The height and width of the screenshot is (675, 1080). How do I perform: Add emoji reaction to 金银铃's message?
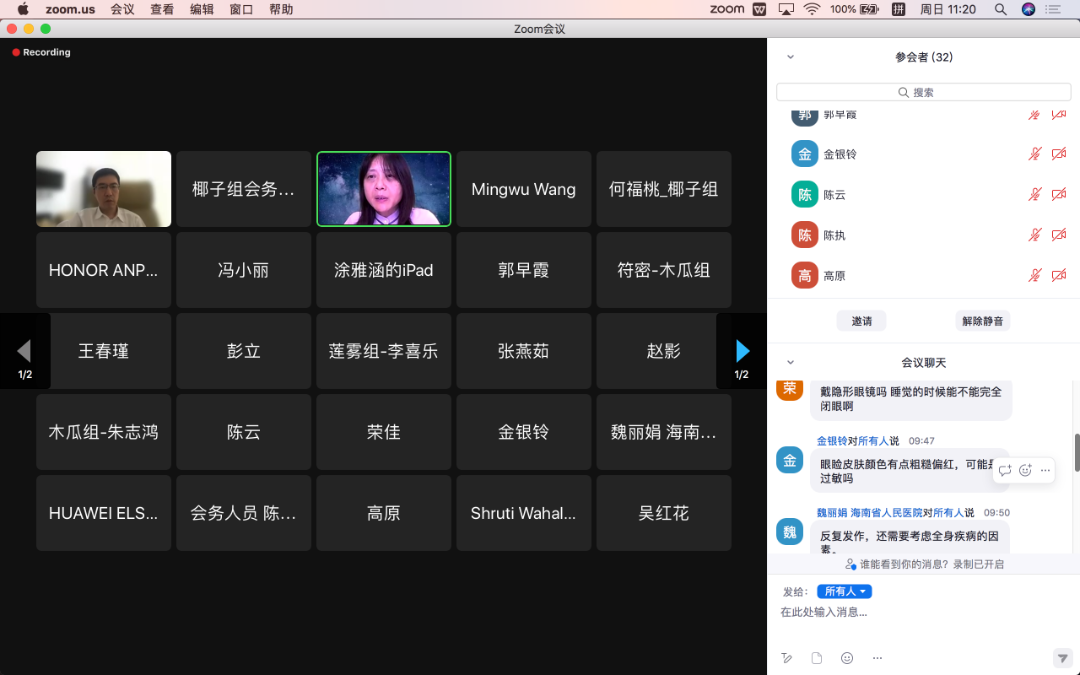[x=1025, y=470]
